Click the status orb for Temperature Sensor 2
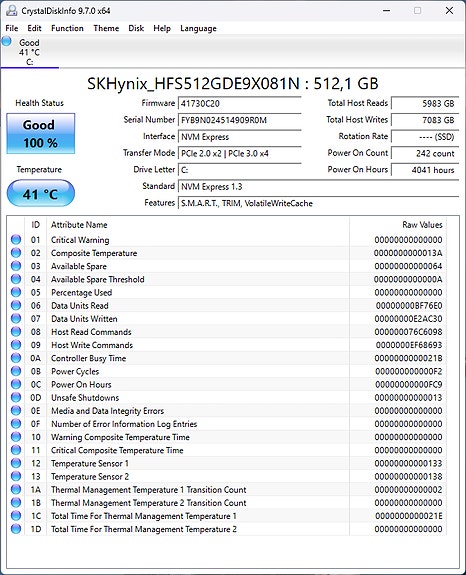This screenshot has width=466, height=575. [x=16, y=476]
